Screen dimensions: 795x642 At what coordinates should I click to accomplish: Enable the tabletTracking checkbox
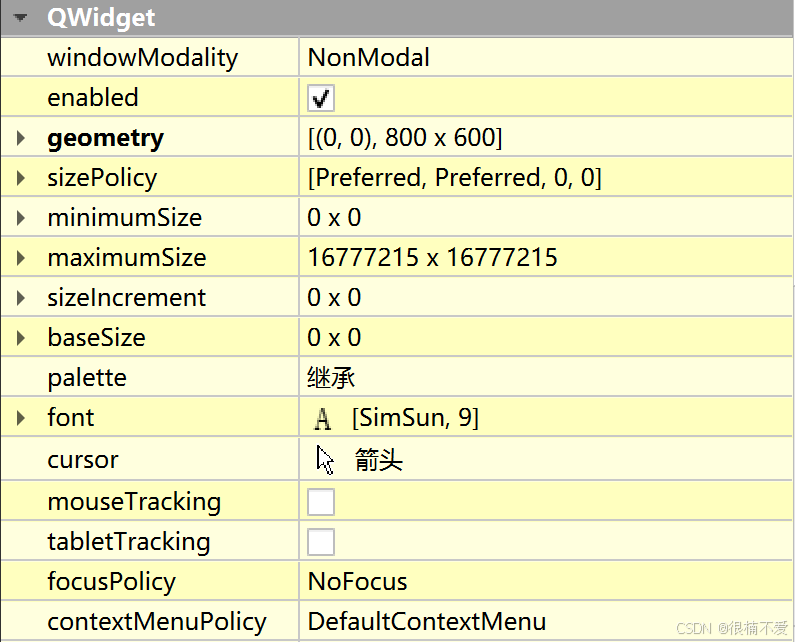[320, 542]
